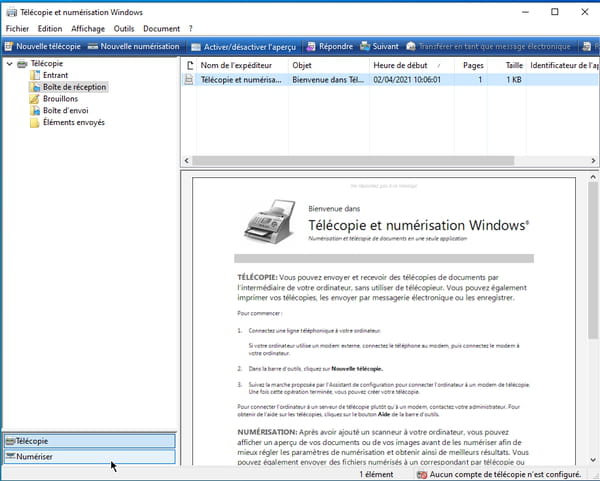Open the Edition menu
Image resolution: width=600 pixels, height=481 pixels.
point(50,29)
